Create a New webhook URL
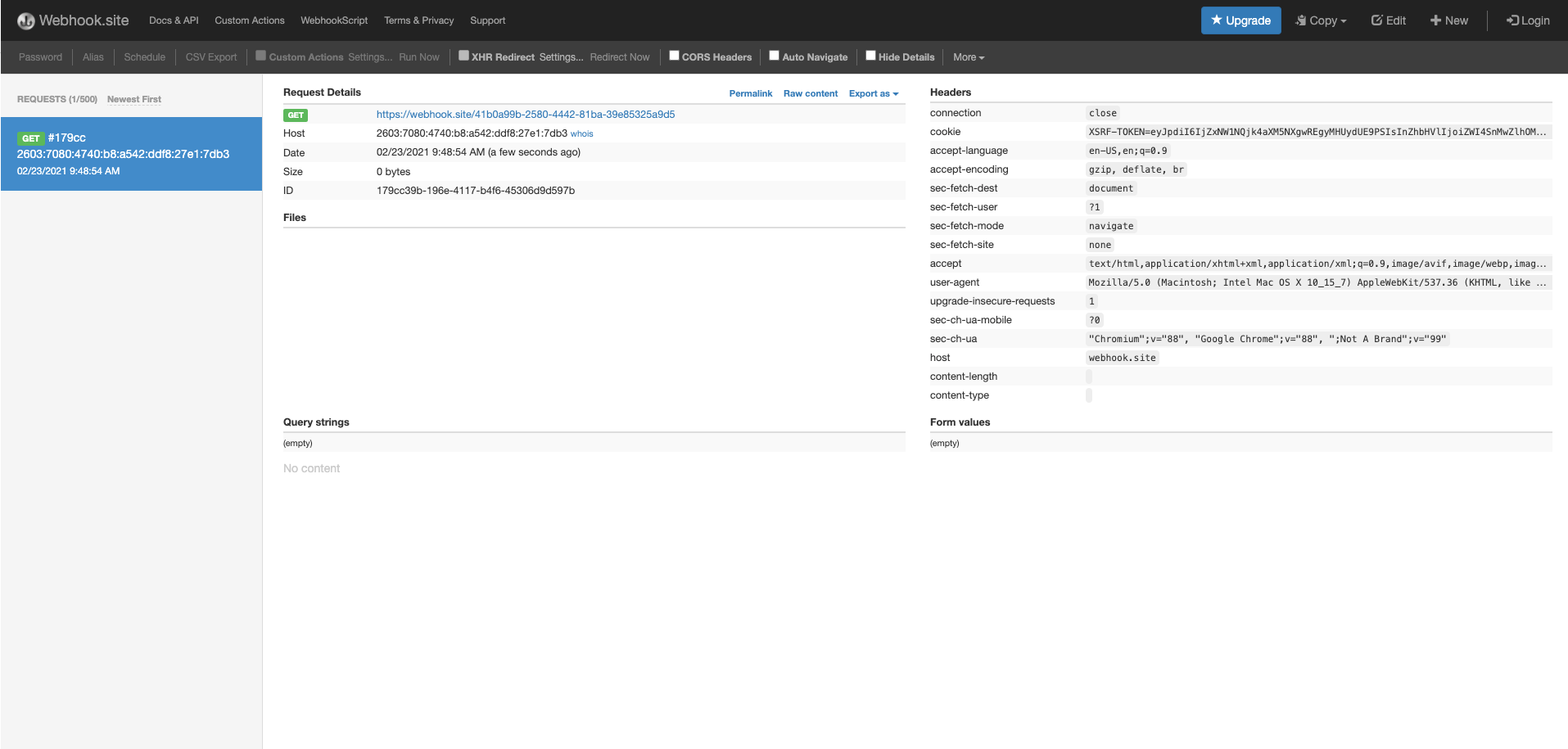Screen dimensions: 1568x749 click(x=1449, y=20)
